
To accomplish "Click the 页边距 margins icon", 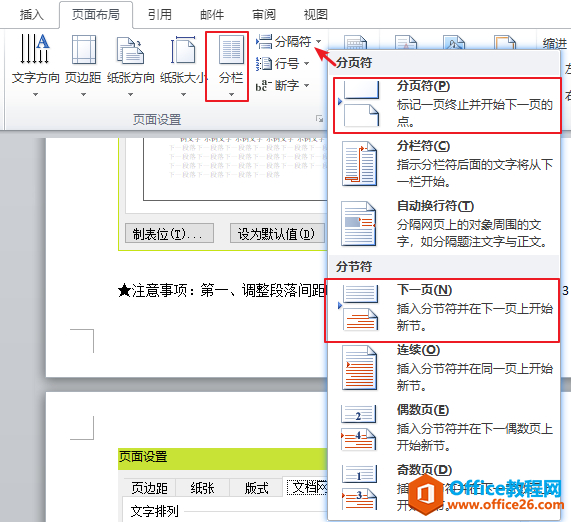I will pos(84,50).
